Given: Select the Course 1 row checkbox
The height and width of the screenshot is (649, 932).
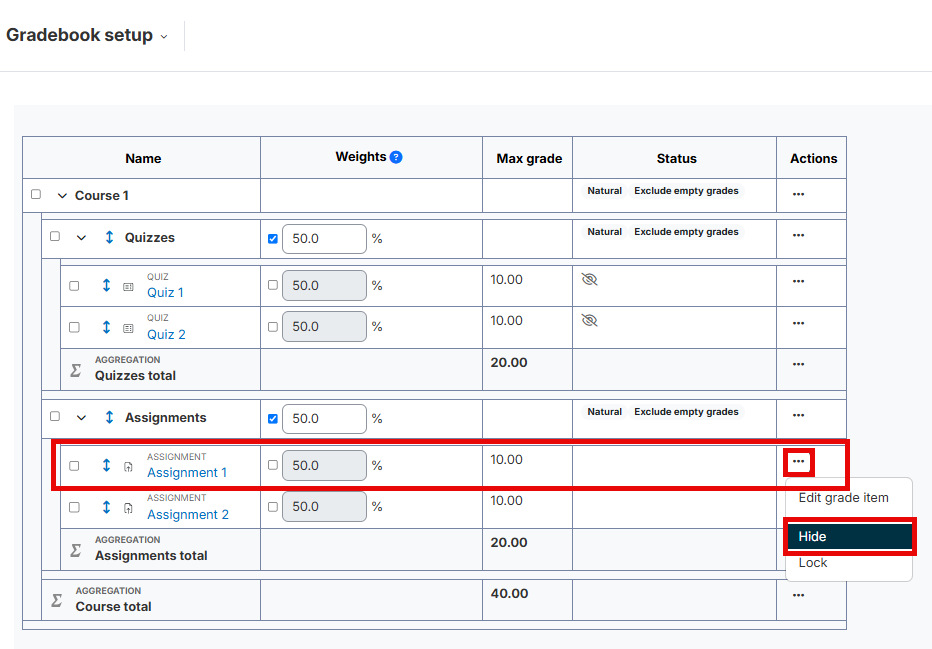Looking at the screenshot, I should [x=36, y=194].
